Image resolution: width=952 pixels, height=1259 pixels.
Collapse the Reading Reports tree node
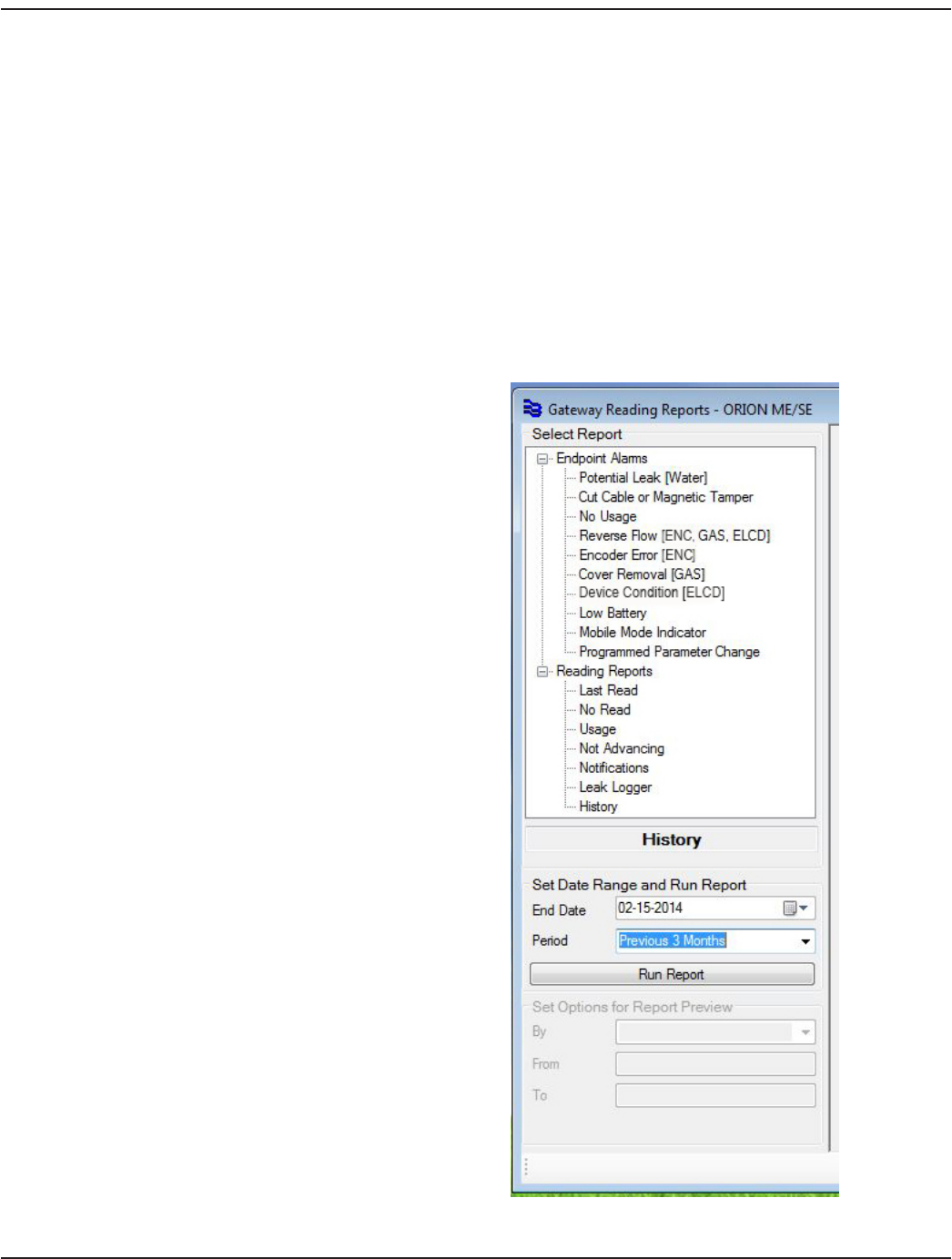tap(542, 672)
